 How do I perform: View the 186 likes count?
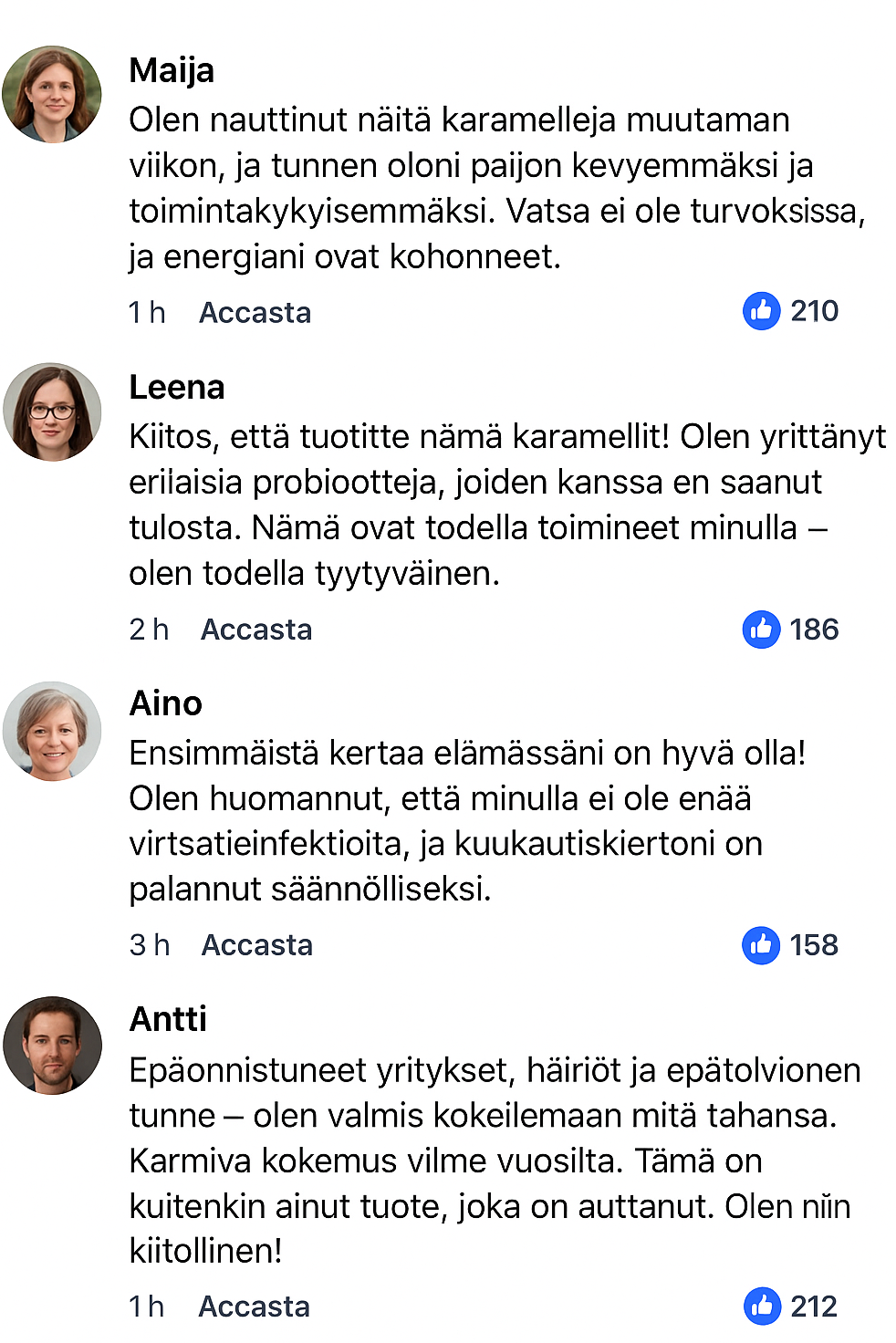click(814, 630)
